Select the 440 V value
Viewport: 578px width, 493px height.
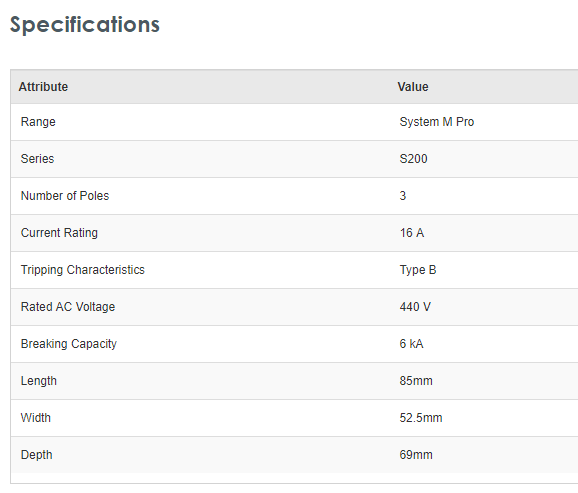click(415, 307)
